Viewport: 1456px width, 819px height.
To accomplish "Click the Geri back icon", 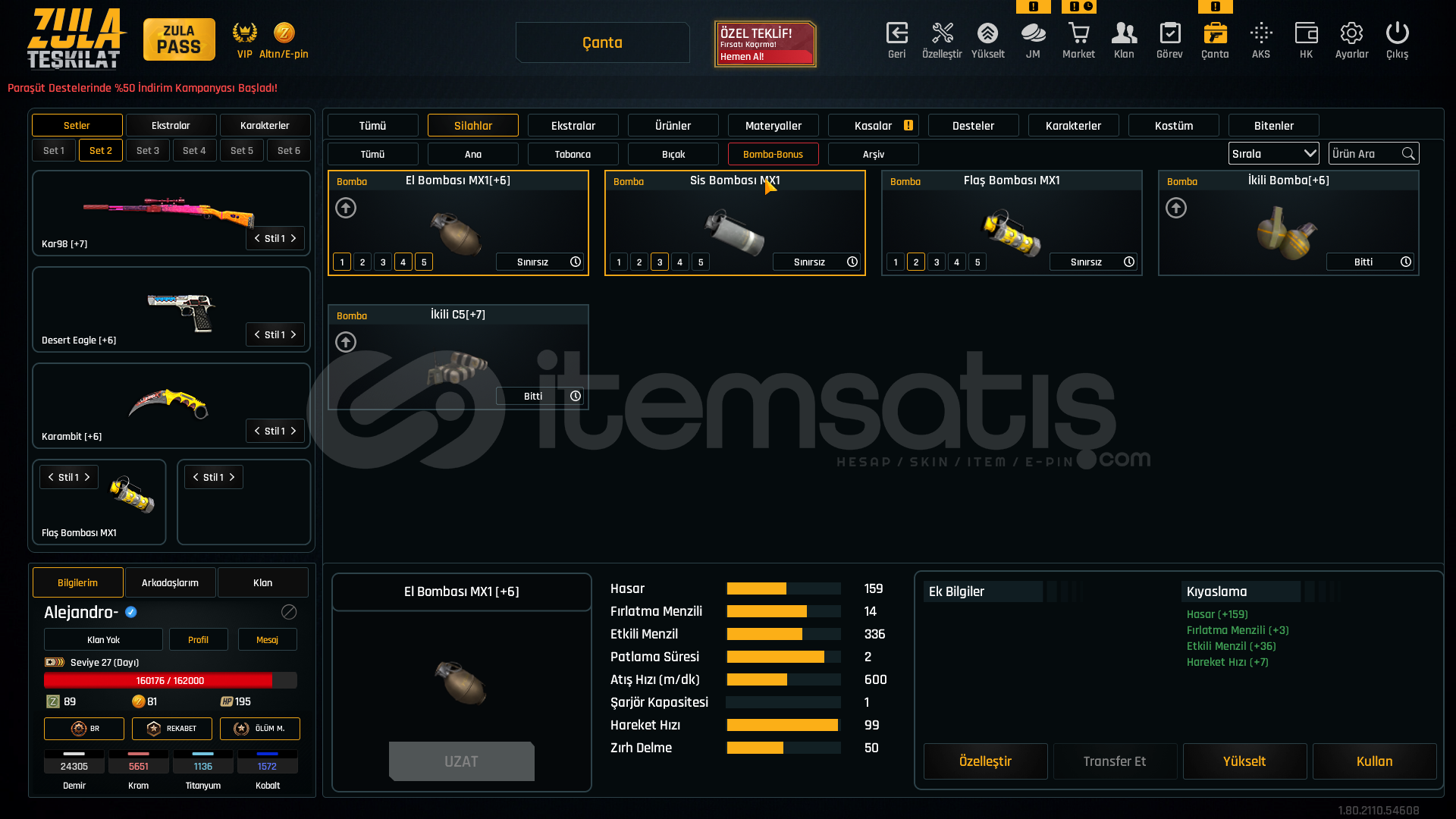I will click(896, 33).
